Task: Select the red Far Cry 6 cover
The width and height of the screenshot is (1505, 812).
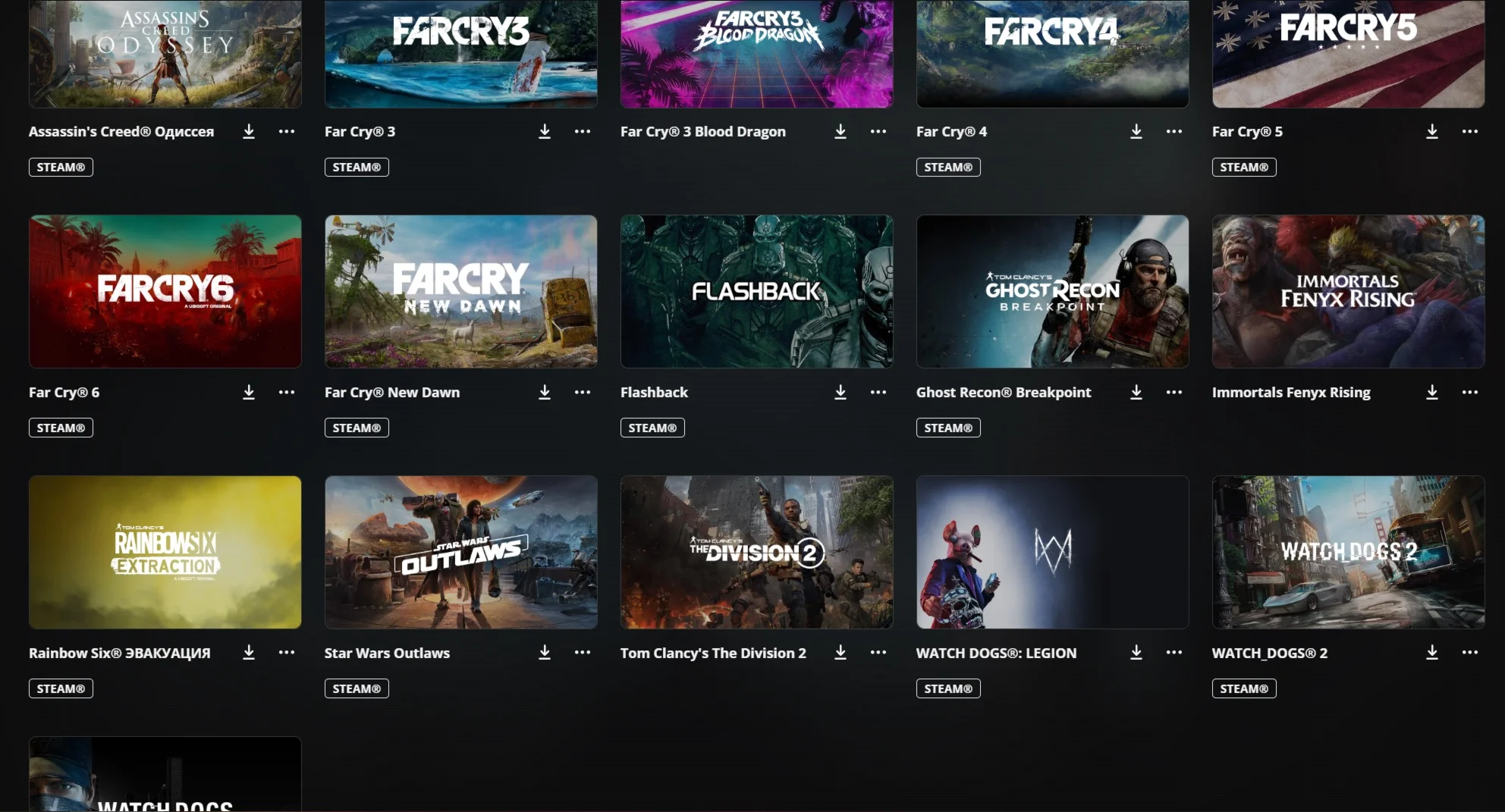Action: 165,291
